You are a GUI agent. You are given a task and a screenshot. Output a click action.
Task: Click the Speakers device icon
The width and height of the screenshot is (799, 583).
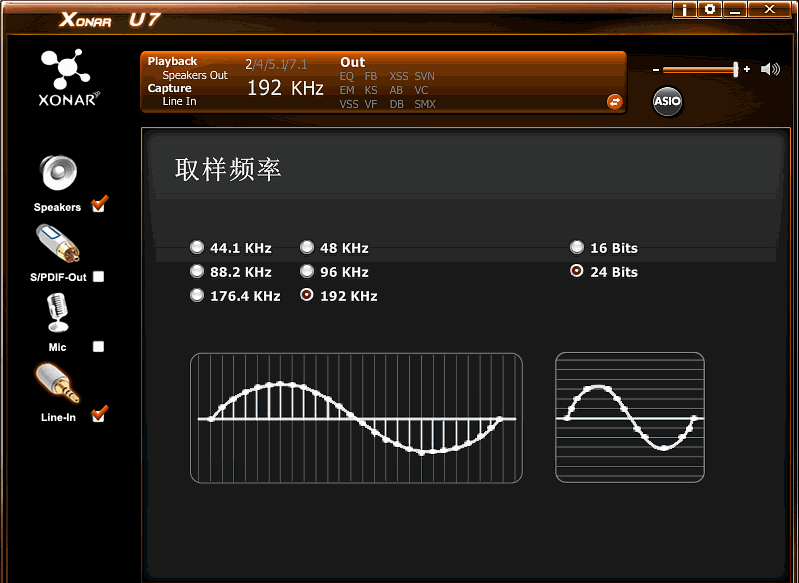click(58, 173)
